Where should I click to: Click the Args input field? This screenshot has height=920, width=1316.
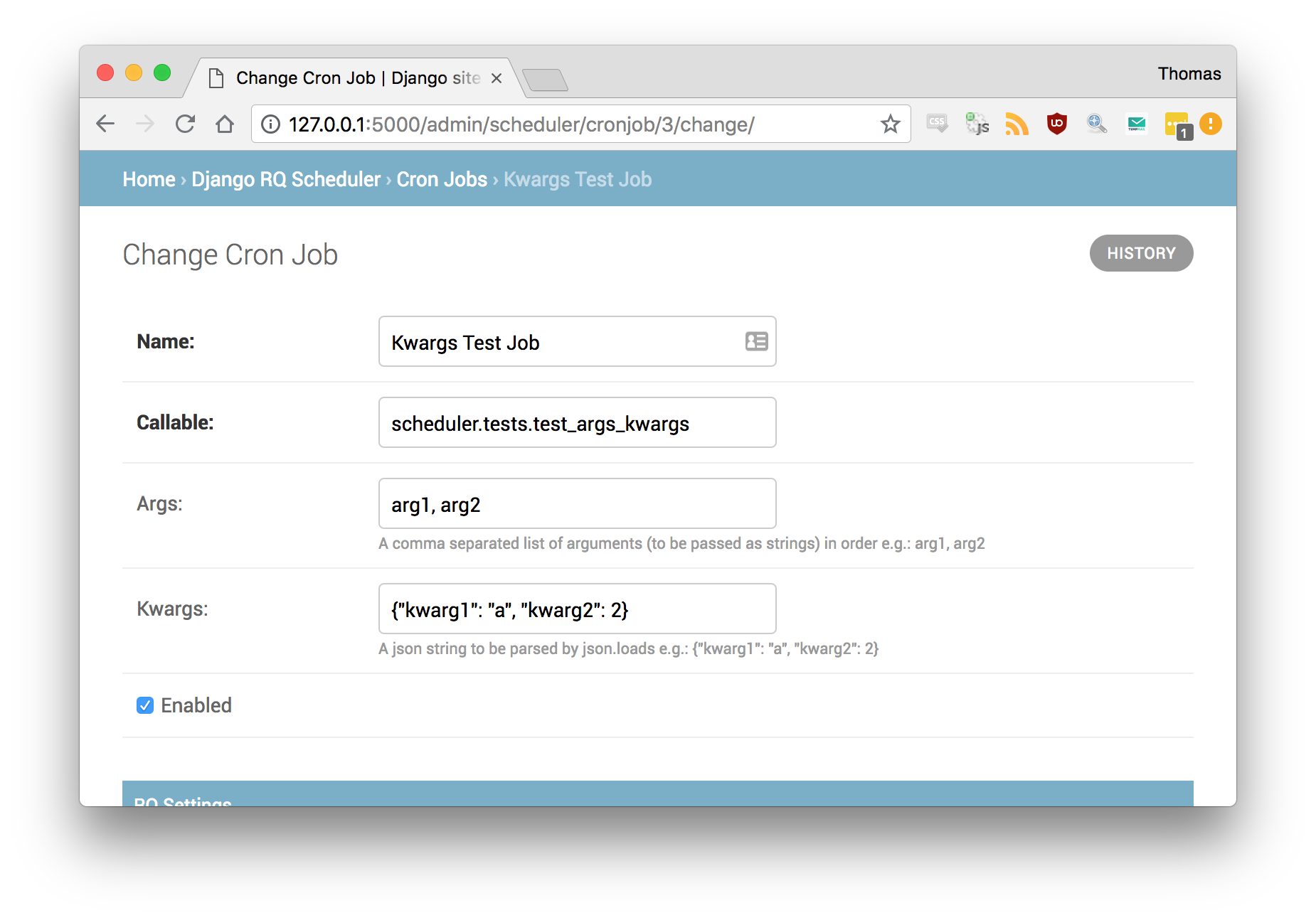577,503
